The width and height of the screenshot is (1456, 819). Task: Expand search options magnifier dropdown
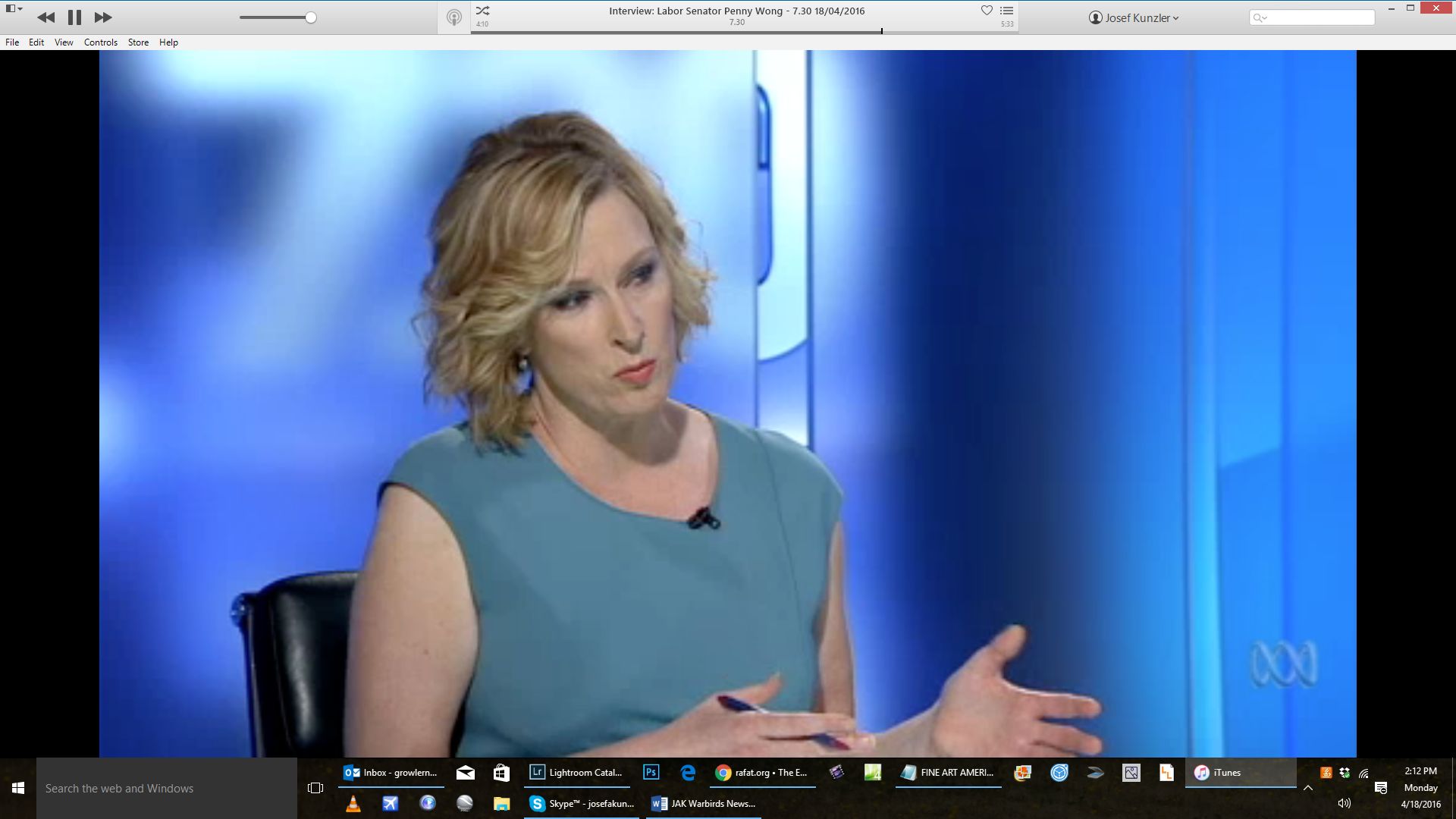[1260, 17]
